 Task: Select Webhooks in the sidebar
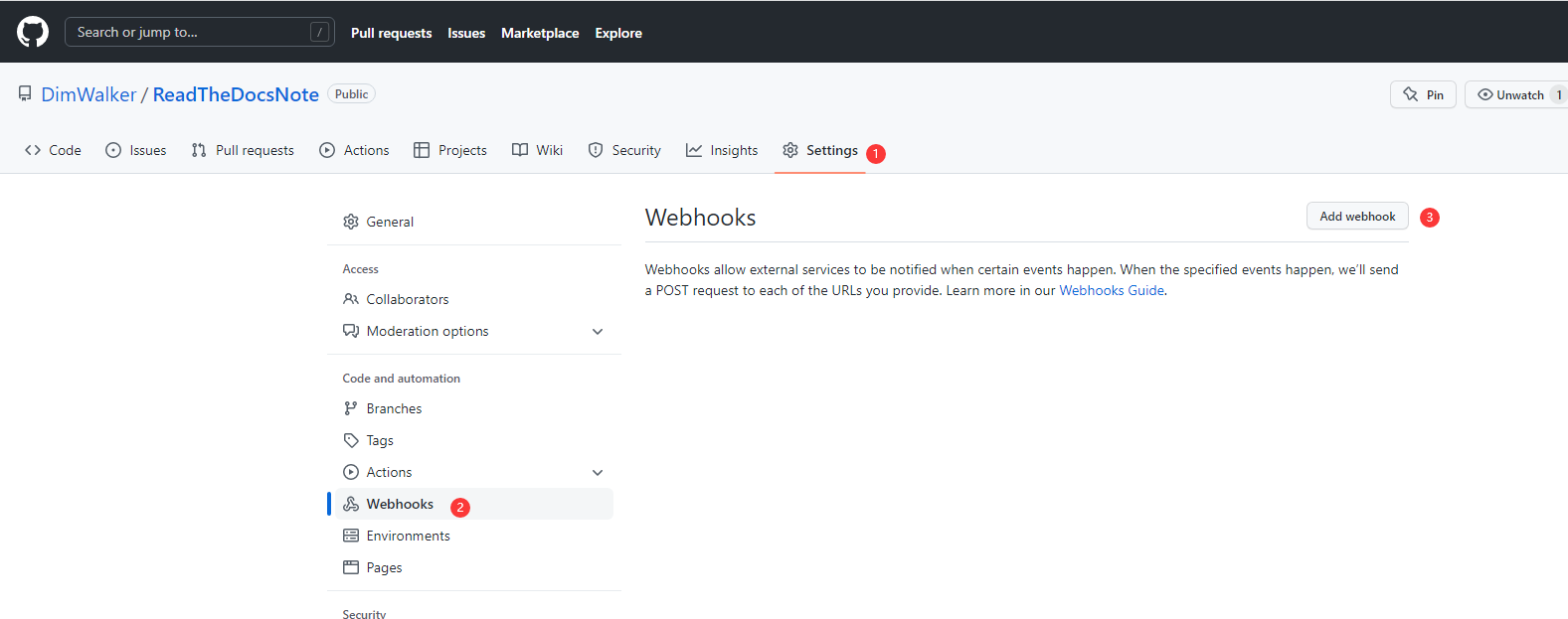[x=474, y=504]
